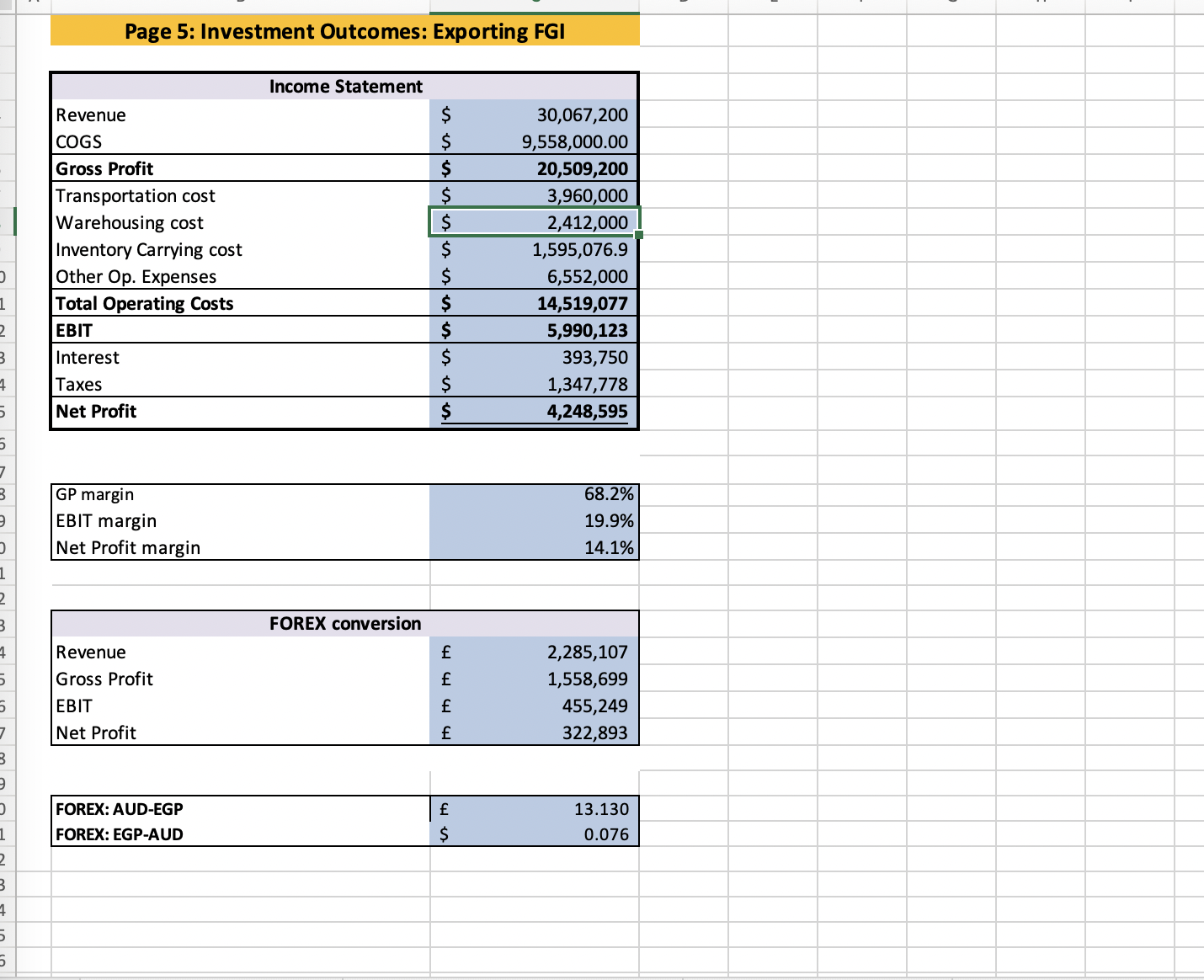Select the EBIT value 5,990,123
This screenshot has width=1204, height=980.
click(x=588, y=331)
